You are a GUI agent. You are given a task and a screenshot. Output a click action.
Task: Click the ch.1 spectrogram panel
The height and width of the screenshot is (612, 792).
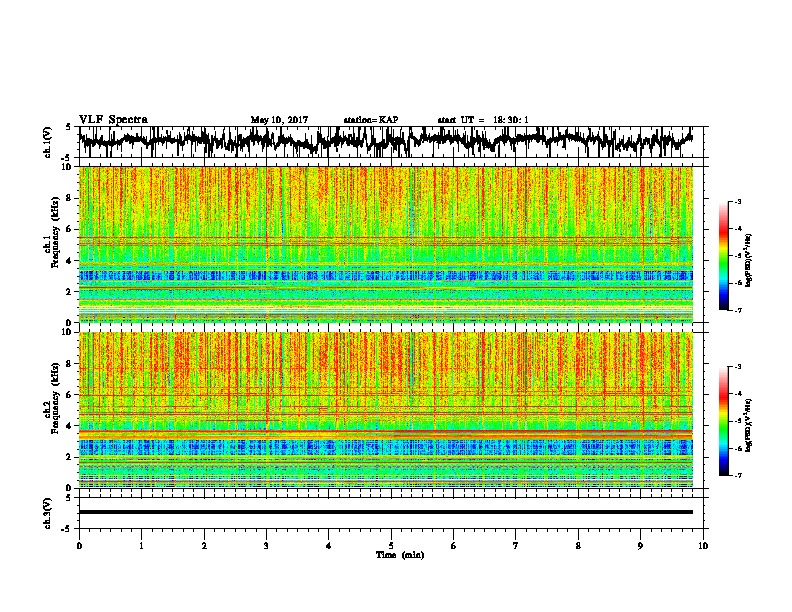coord(385,244)
